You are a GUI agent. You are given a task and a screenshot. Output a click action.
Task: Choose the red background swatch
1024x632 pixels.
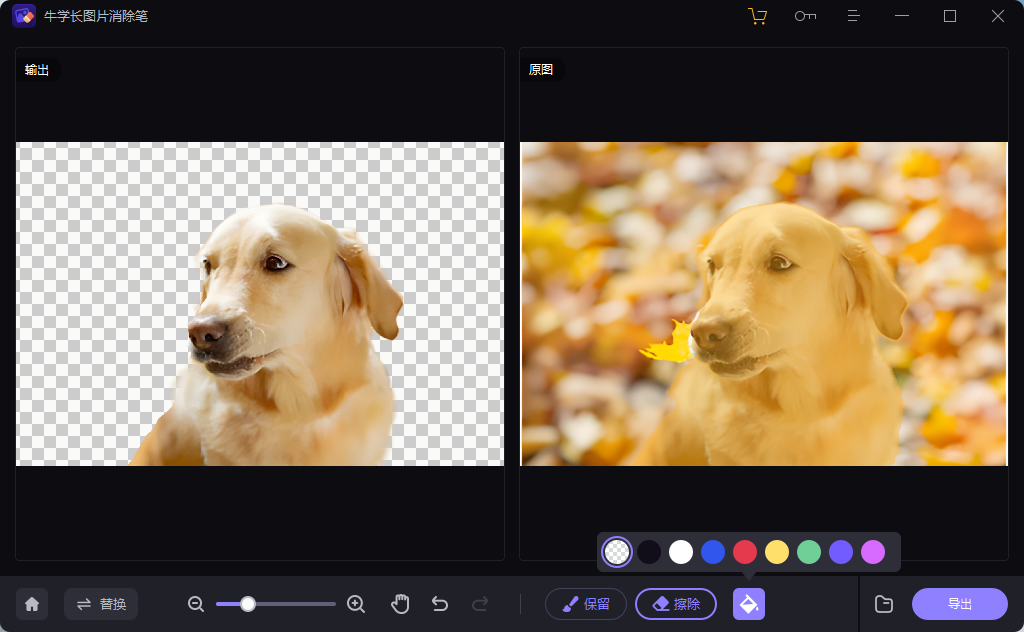[x=745, y=552]
